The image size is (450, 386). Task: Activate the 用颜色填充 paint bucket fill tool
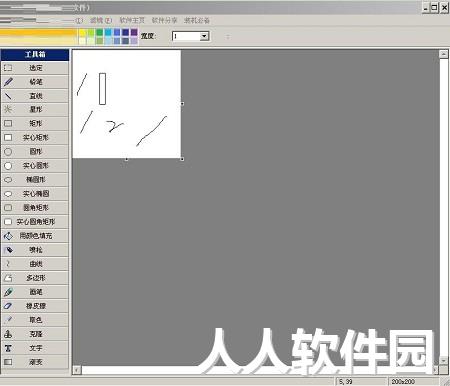[35, 236]
